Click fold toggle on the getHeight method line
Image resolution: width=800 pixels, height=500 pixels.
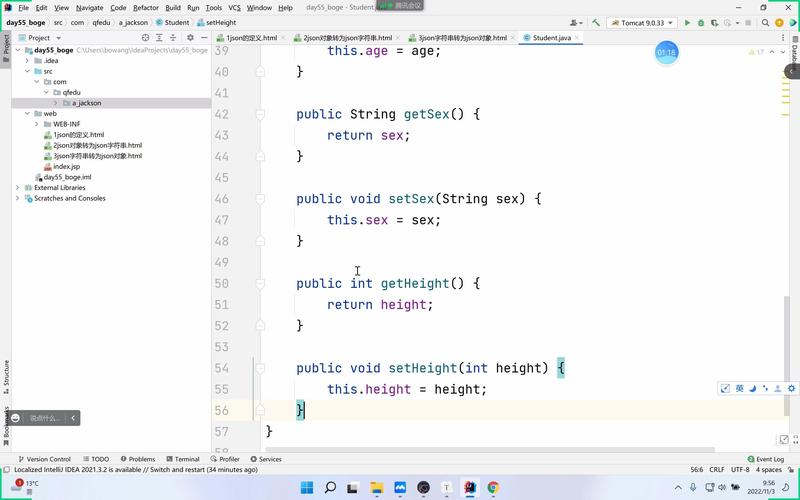[260, 283]
